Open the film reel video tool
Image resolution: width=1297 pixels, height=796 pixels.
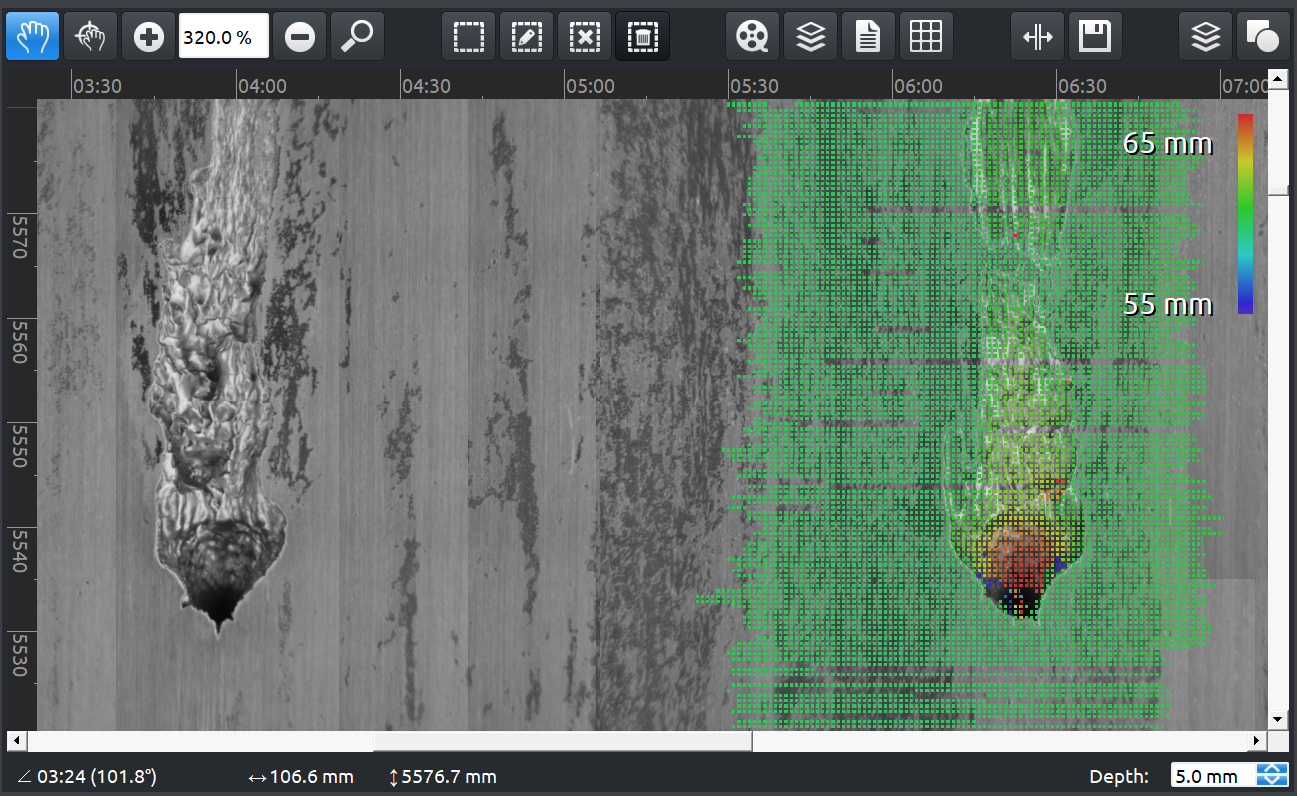752,37
